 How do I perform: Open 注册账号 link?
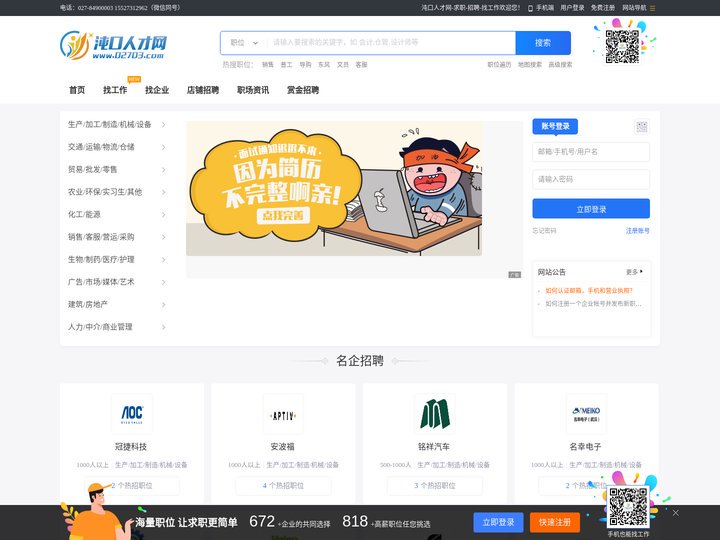(x=638, y=231)
